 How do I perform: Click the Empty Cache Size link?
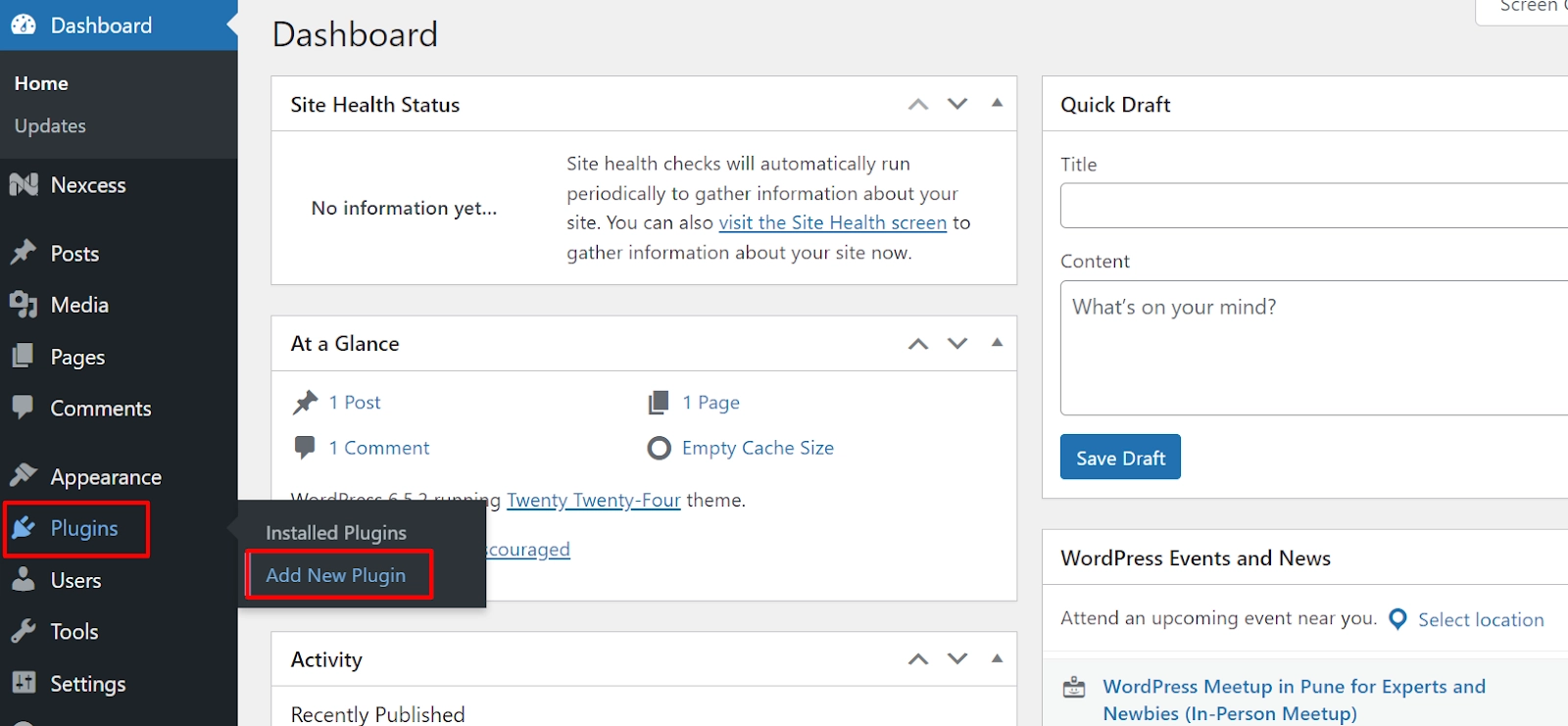758,448
